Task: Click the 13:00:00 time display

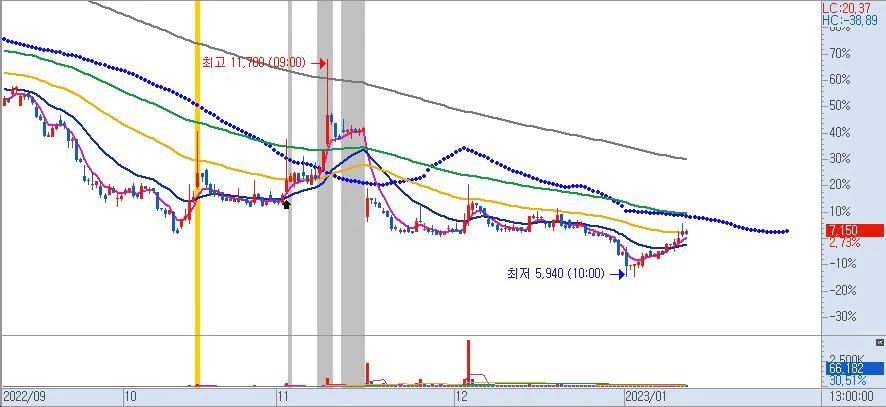Action: click(x=852, y=396)
